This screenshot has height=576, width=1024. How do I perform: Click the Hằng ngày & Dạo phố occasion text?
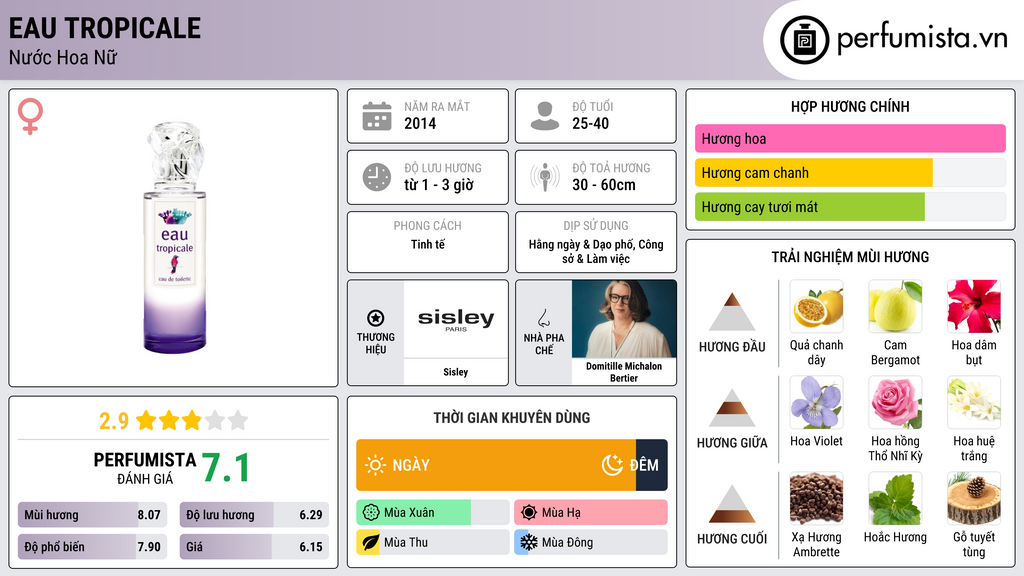(x=596, y=251)
